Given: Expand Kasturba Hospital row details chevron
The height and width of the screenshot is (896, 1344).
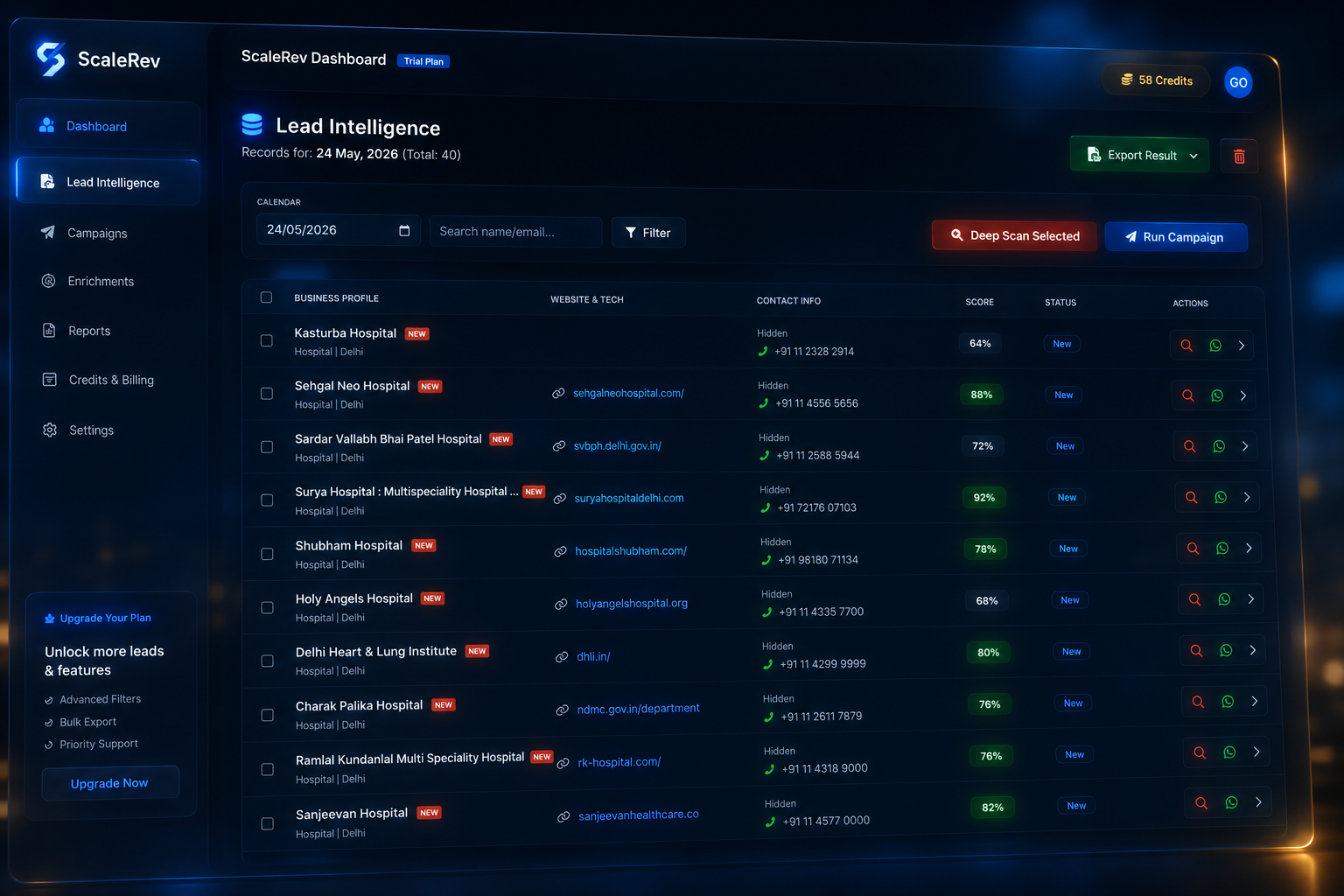Looking at the screenshot, I should click(x=1242, y=346).
